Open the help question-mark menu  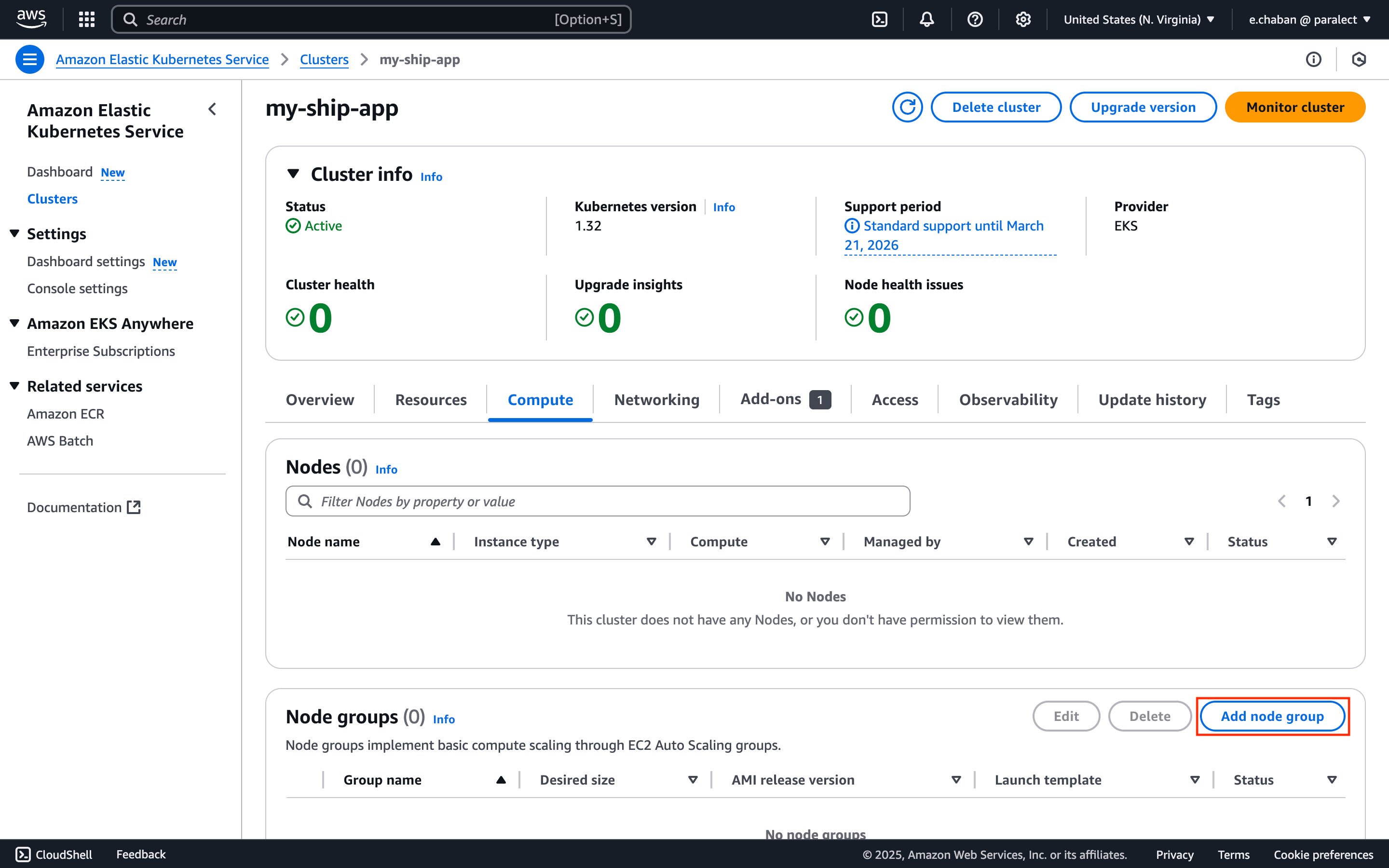(x=975, y=18)
